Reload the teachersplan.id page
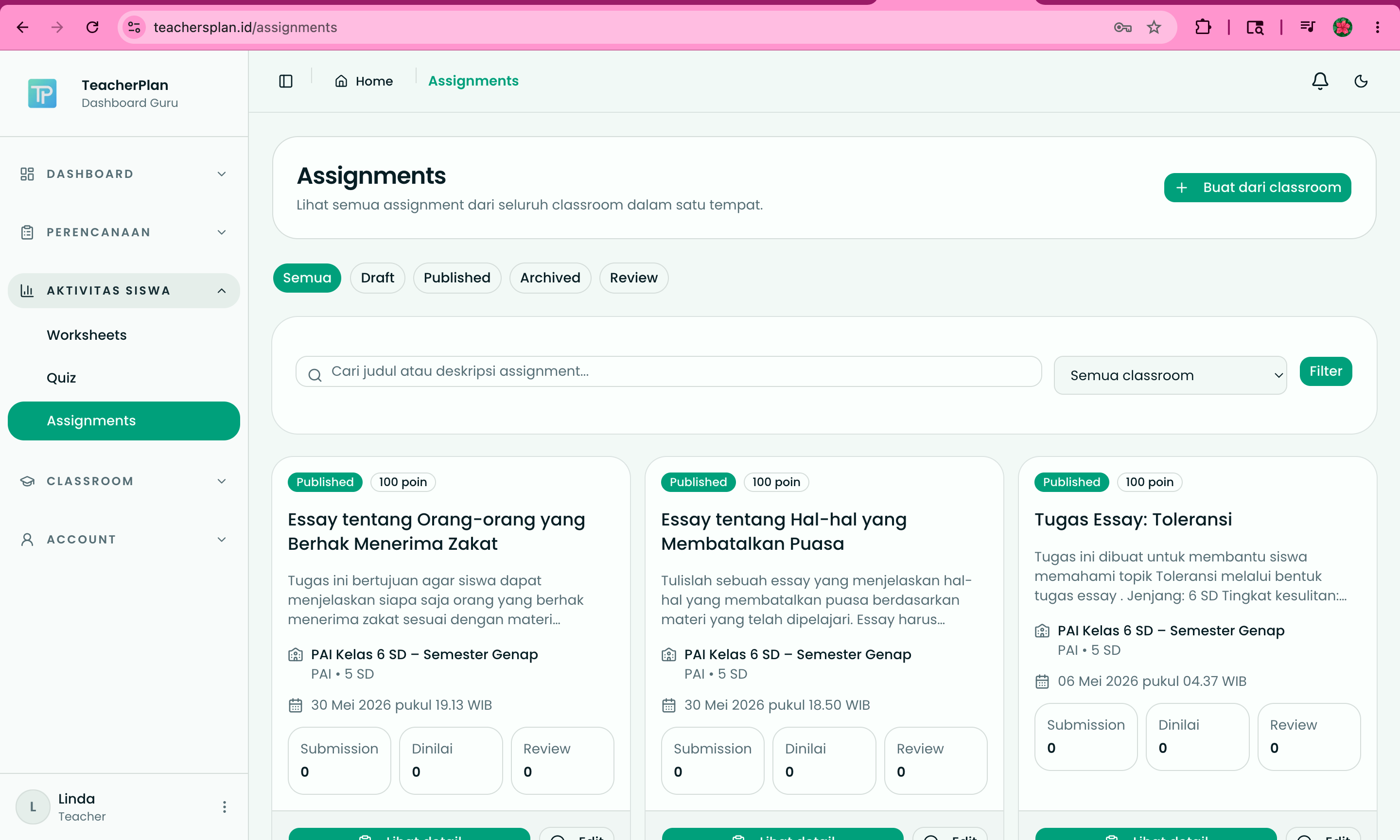Screen dimensions: 1400x840 92,27
